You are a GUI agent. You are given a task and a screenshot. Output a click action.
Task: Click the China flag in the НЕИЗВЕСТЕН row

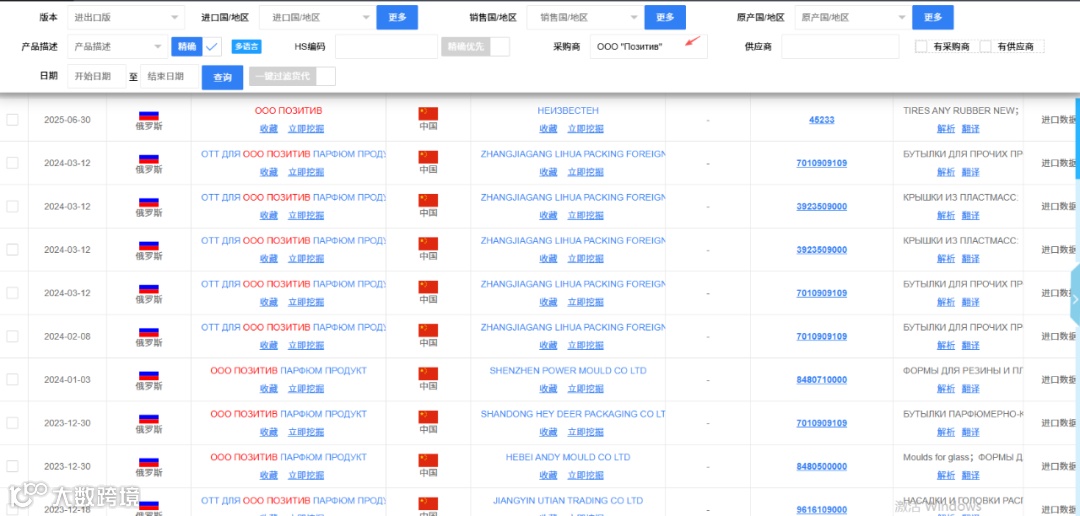[428, 114]
